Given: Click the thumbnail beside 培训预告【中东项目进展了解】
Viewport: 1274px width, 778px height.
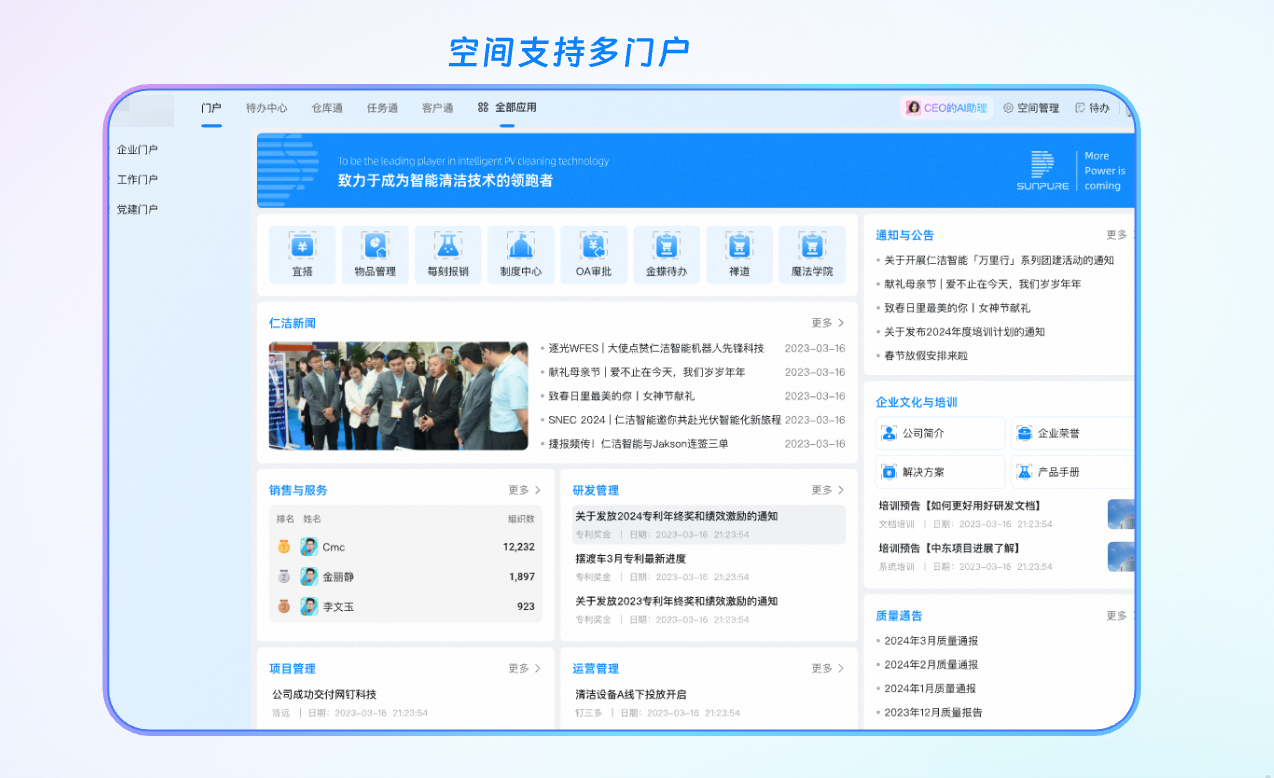Looking at the screenshot, I should [1121, 557].
